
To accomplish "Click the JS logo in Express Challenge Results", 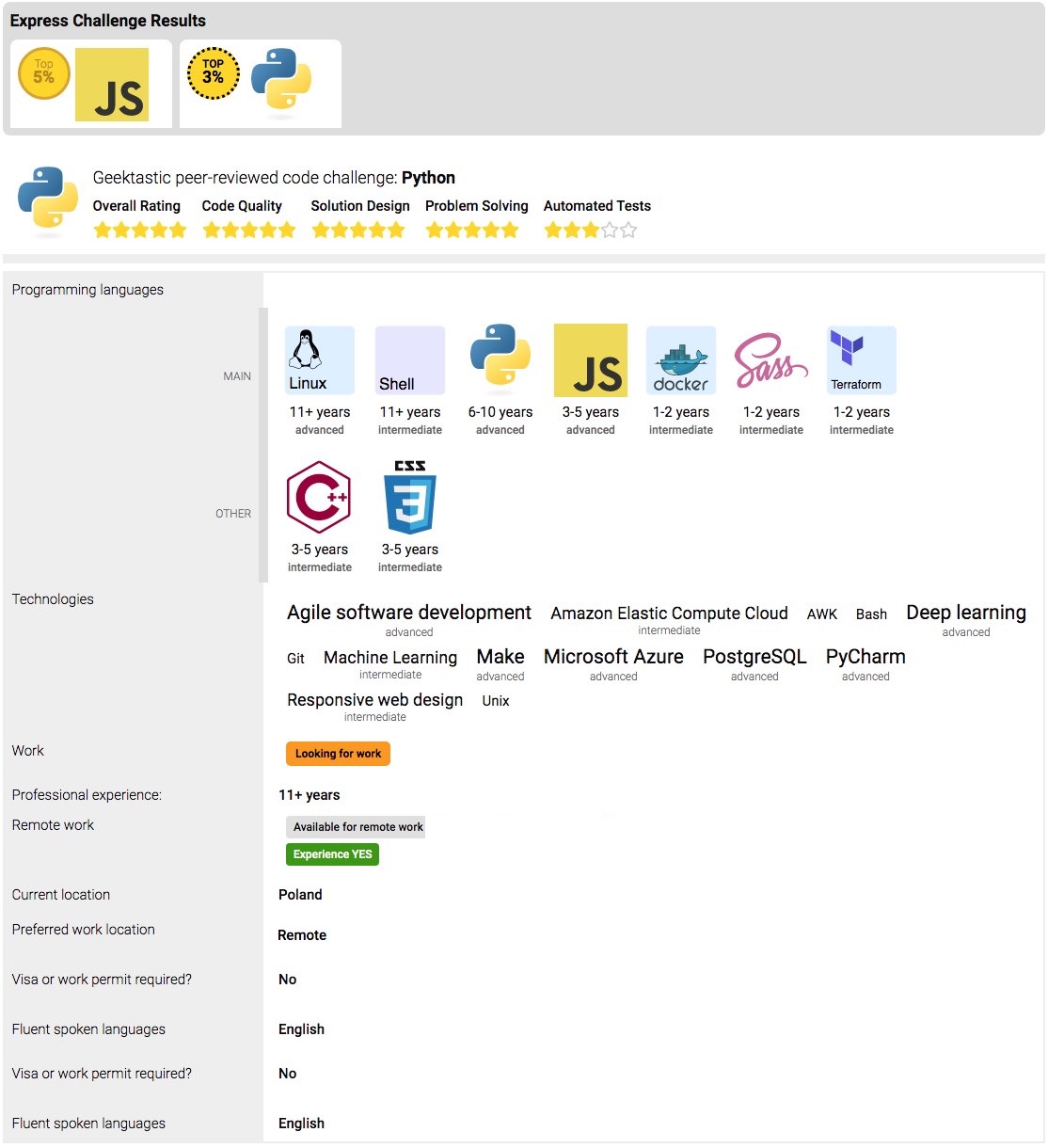I will pyautogui.click(x=112, y=85).
